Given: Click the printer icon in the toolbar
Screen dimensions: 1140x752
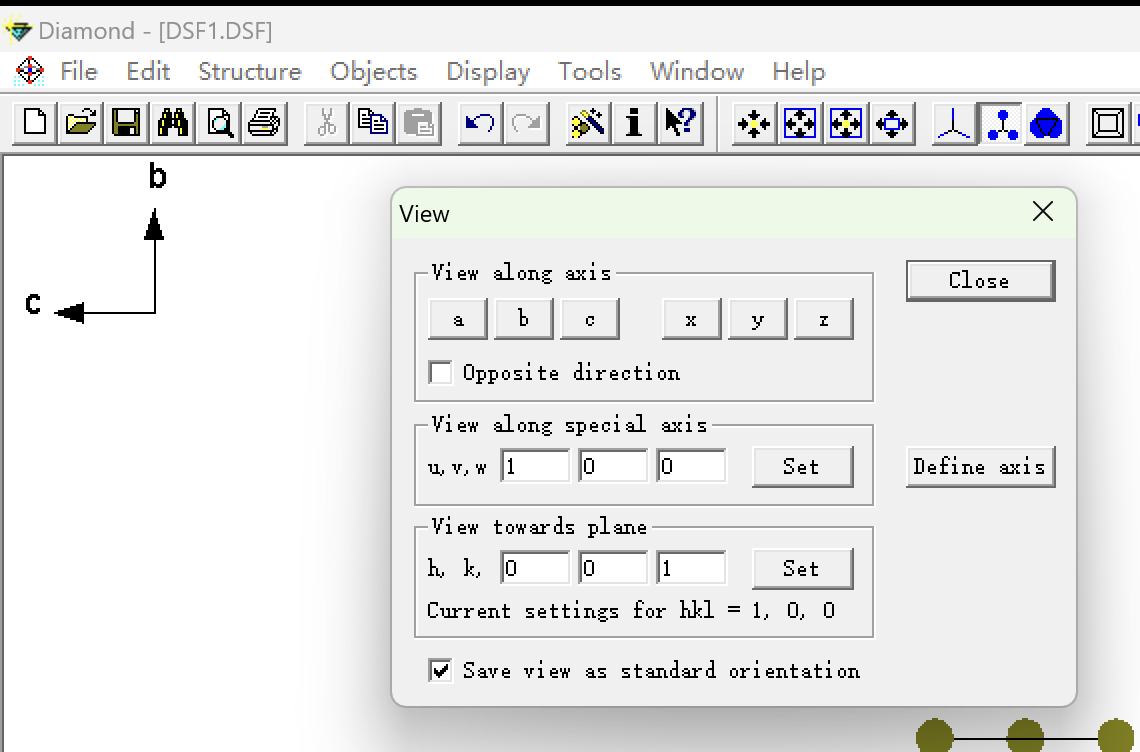Looking at the screenshot, I should (265, 123).
